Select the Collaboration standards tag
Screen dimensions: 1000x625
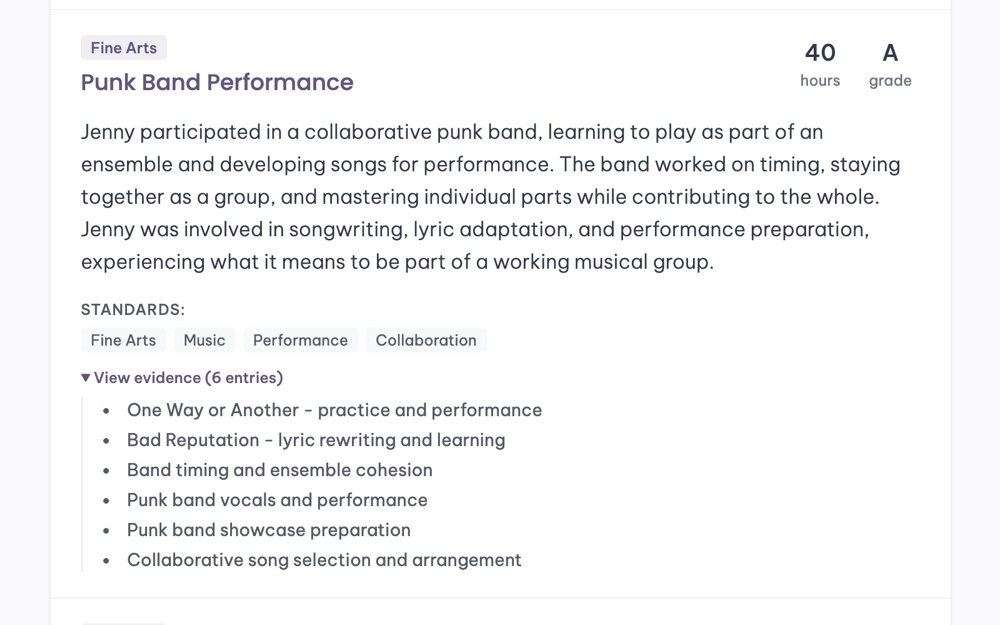[426, 340]
